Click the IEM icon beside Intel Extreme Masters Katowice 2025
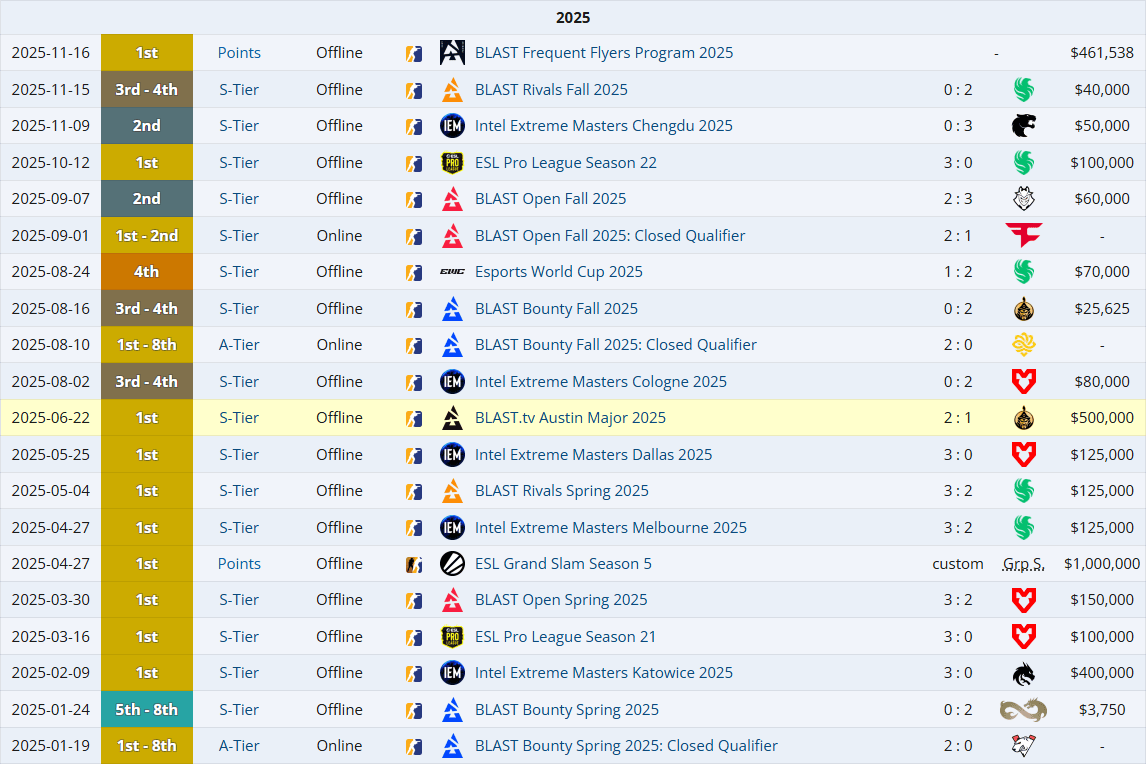This screenshot has height=764, width=1146. (452, 673)
